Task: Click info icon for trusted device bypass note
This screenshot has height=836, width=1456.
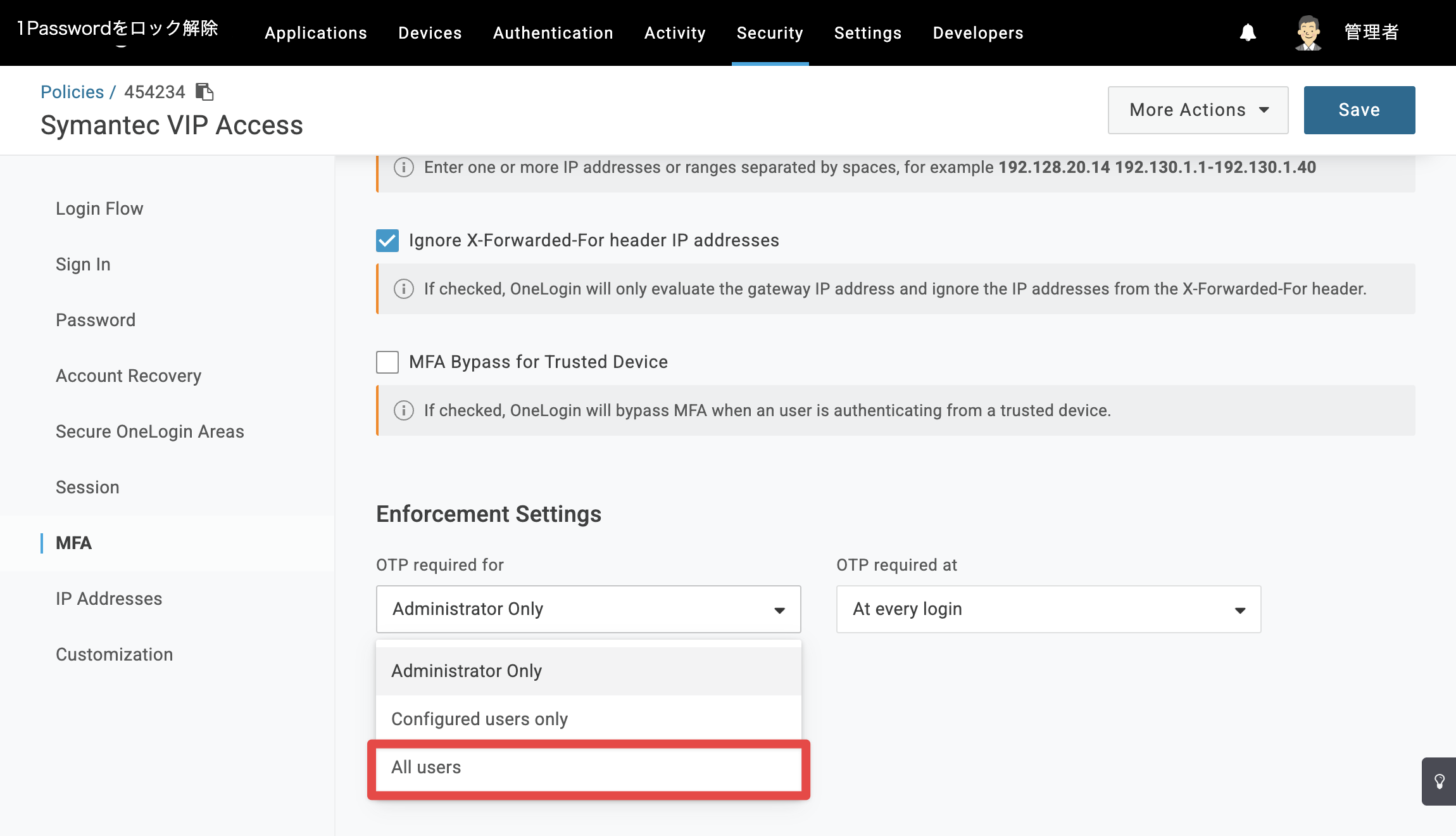Action: tap(404, 410)
